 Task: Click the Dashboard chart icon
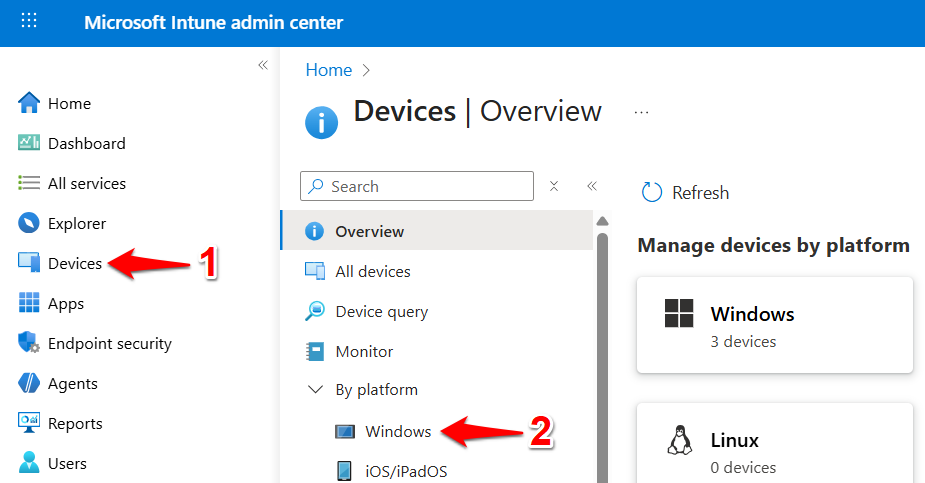29,143
